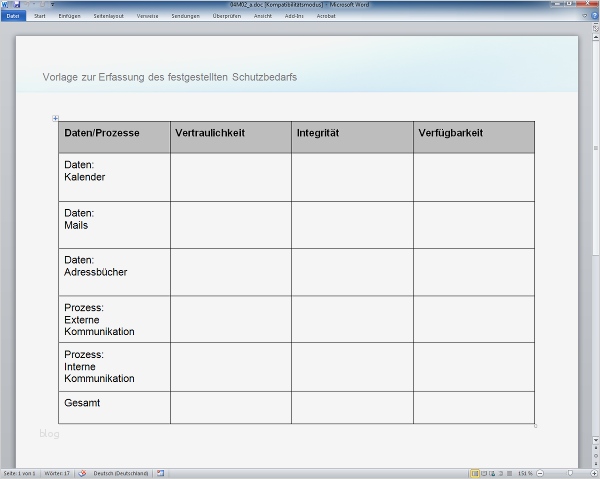Click the Select Browse Object button
600x479 pixels.
tap(596, 456)
